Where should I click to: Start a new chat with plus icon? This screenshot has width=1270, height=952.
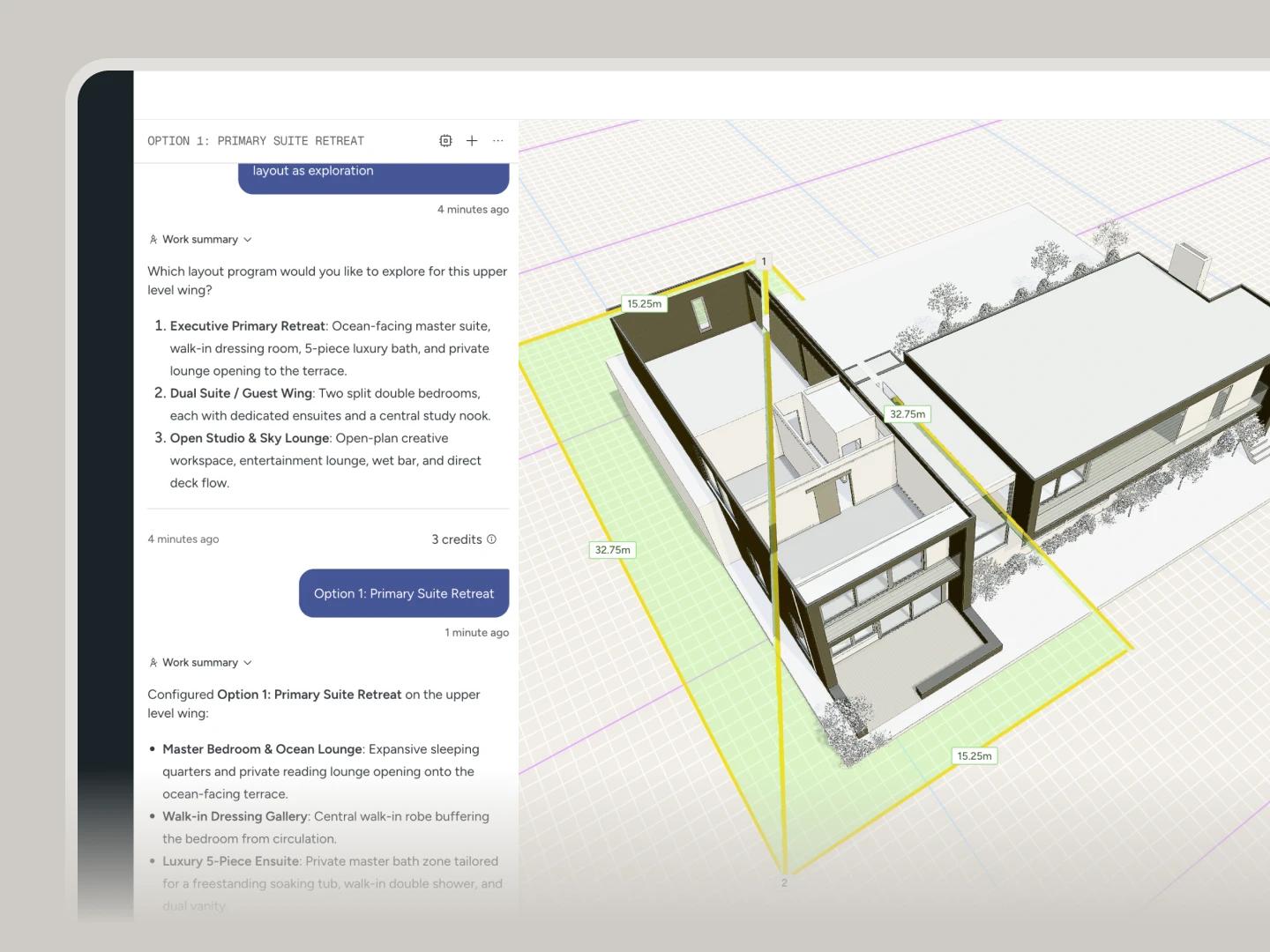(472, 141)
